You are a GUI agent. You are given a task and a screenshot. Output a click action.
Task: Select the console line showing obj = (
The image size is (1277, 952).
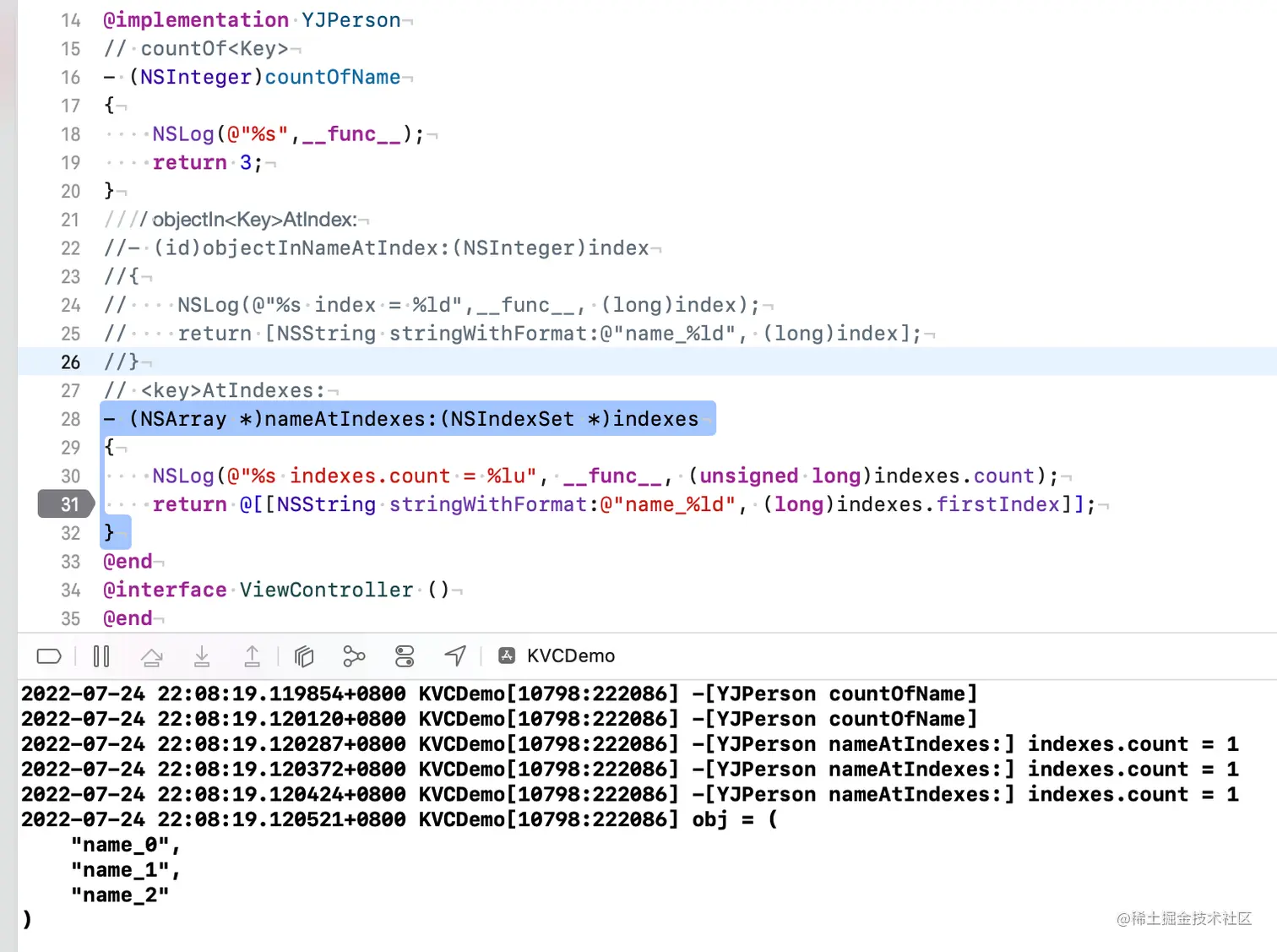coord(397,819)
